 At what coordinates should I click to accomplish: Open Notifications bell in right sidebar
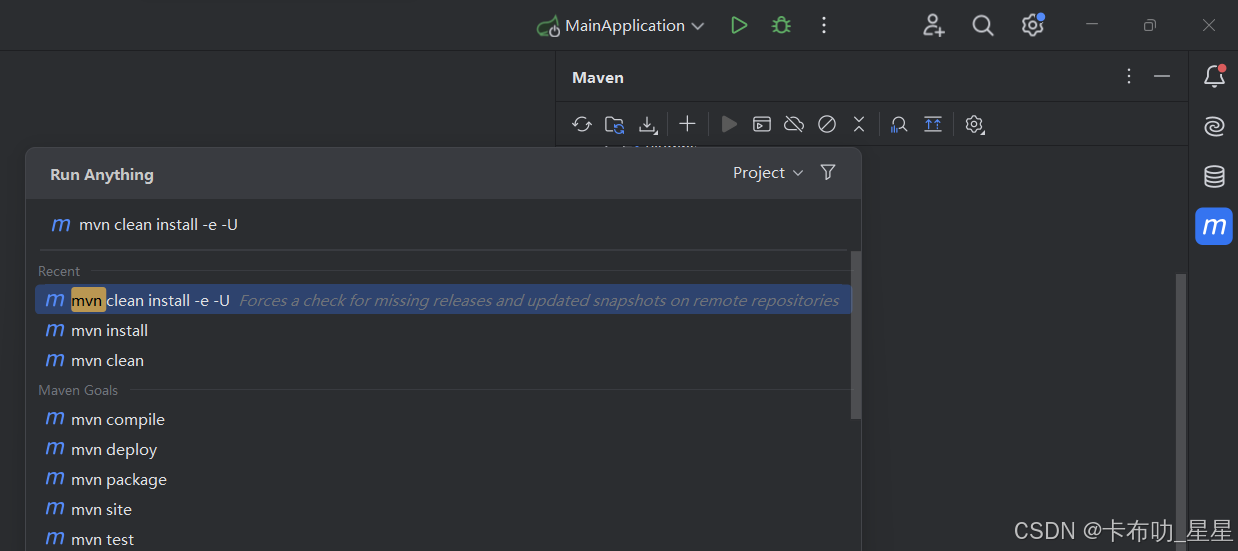click(x=1214, y=76)
